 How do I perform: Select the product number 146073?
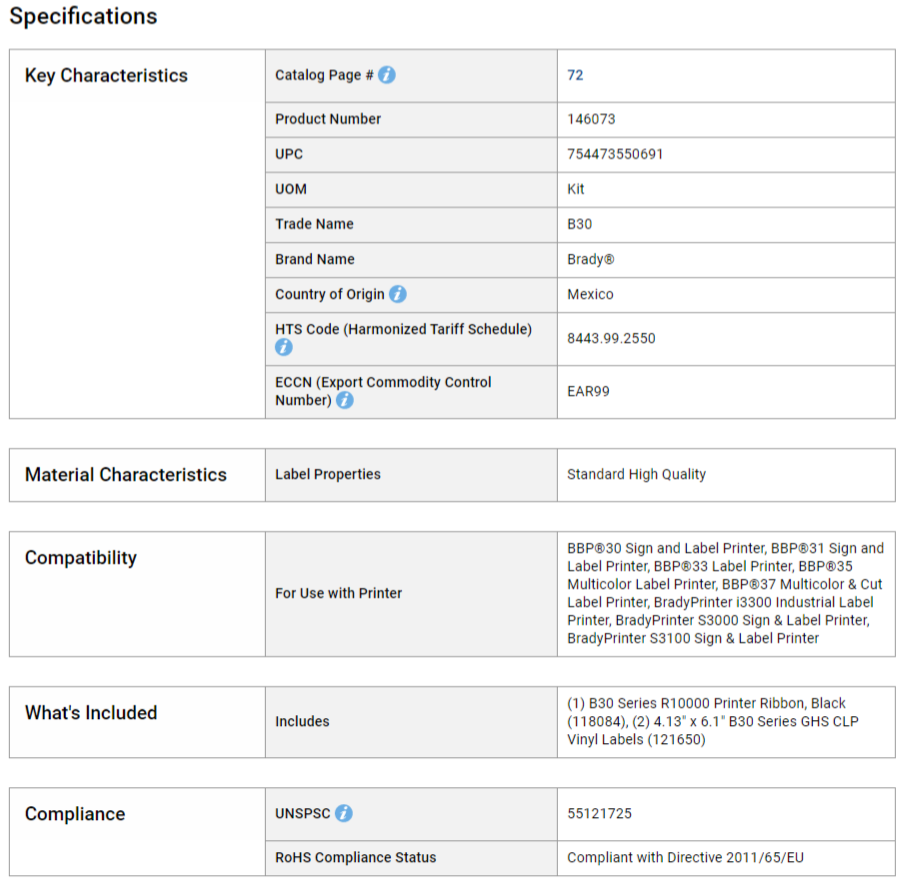[591, 119]
